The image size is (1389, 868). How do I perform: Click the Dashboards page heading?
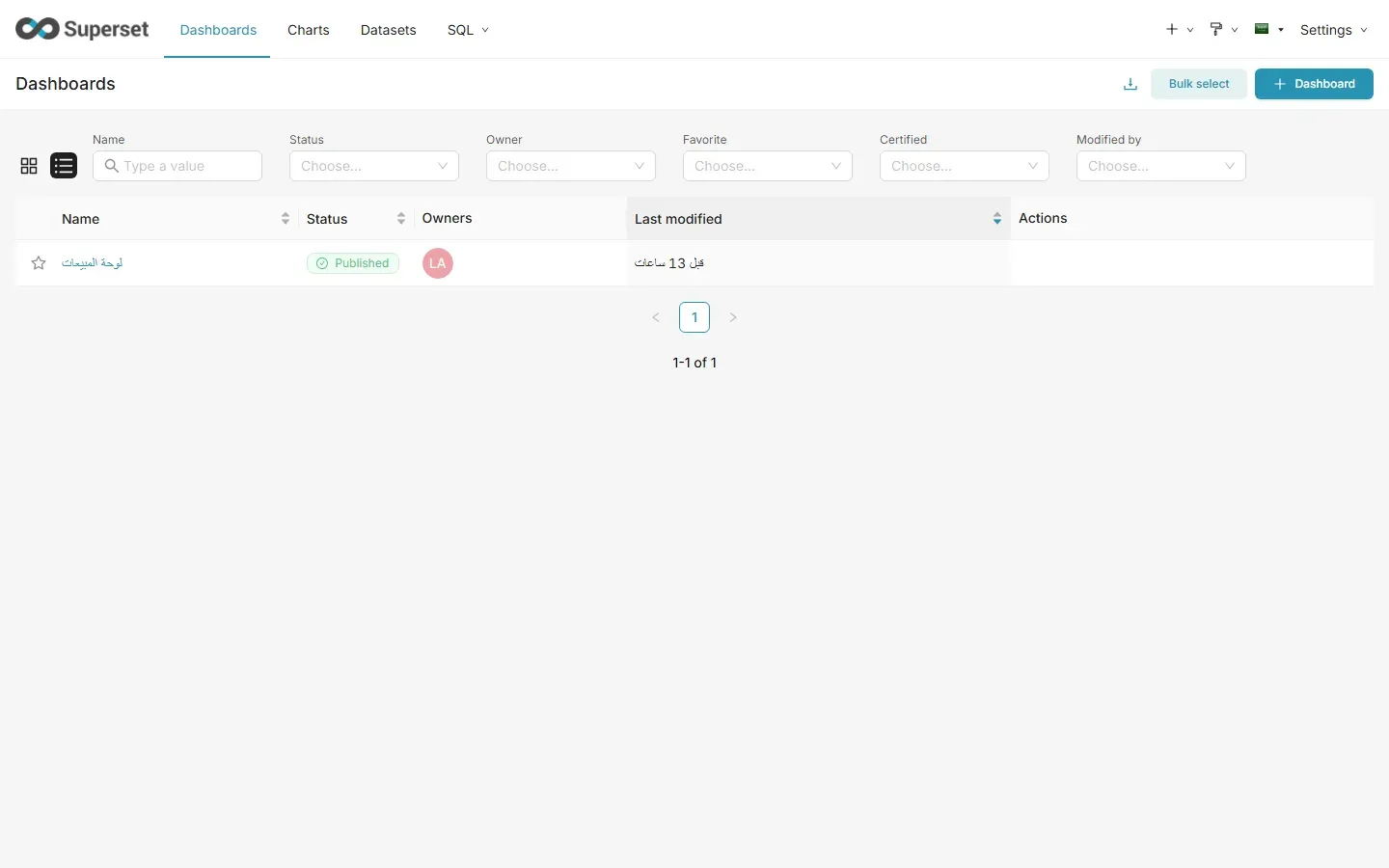[66, 84]
